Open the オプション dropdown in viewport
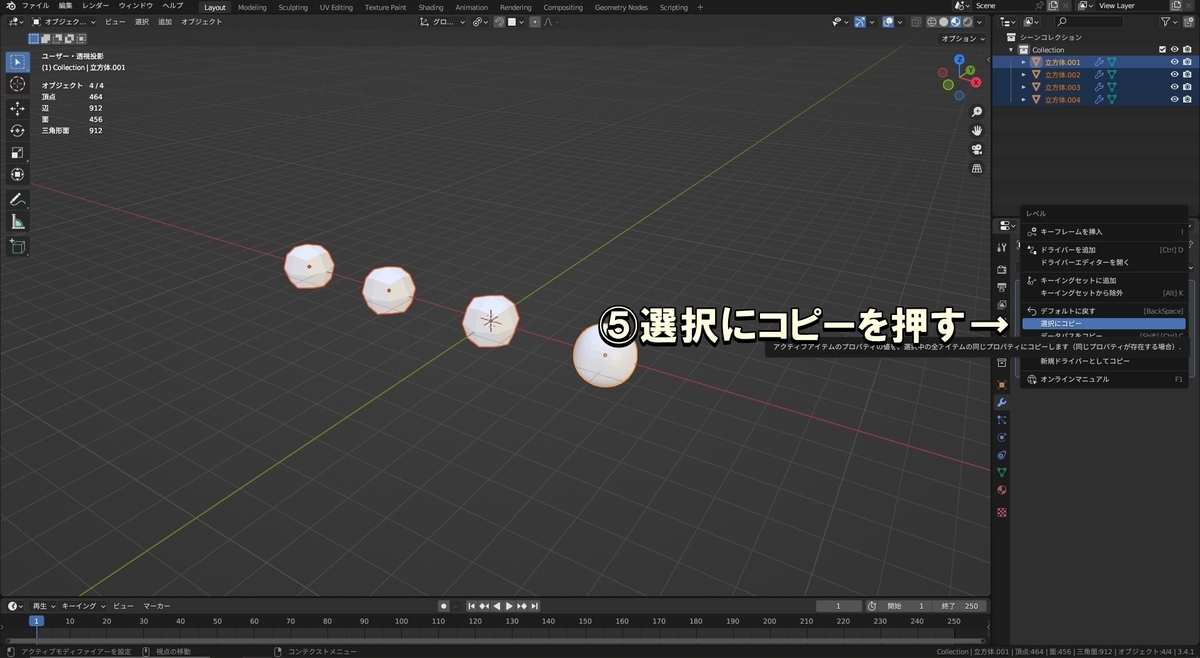The width and height of the screenshot is (1200, 658). [x=964, y=38]
